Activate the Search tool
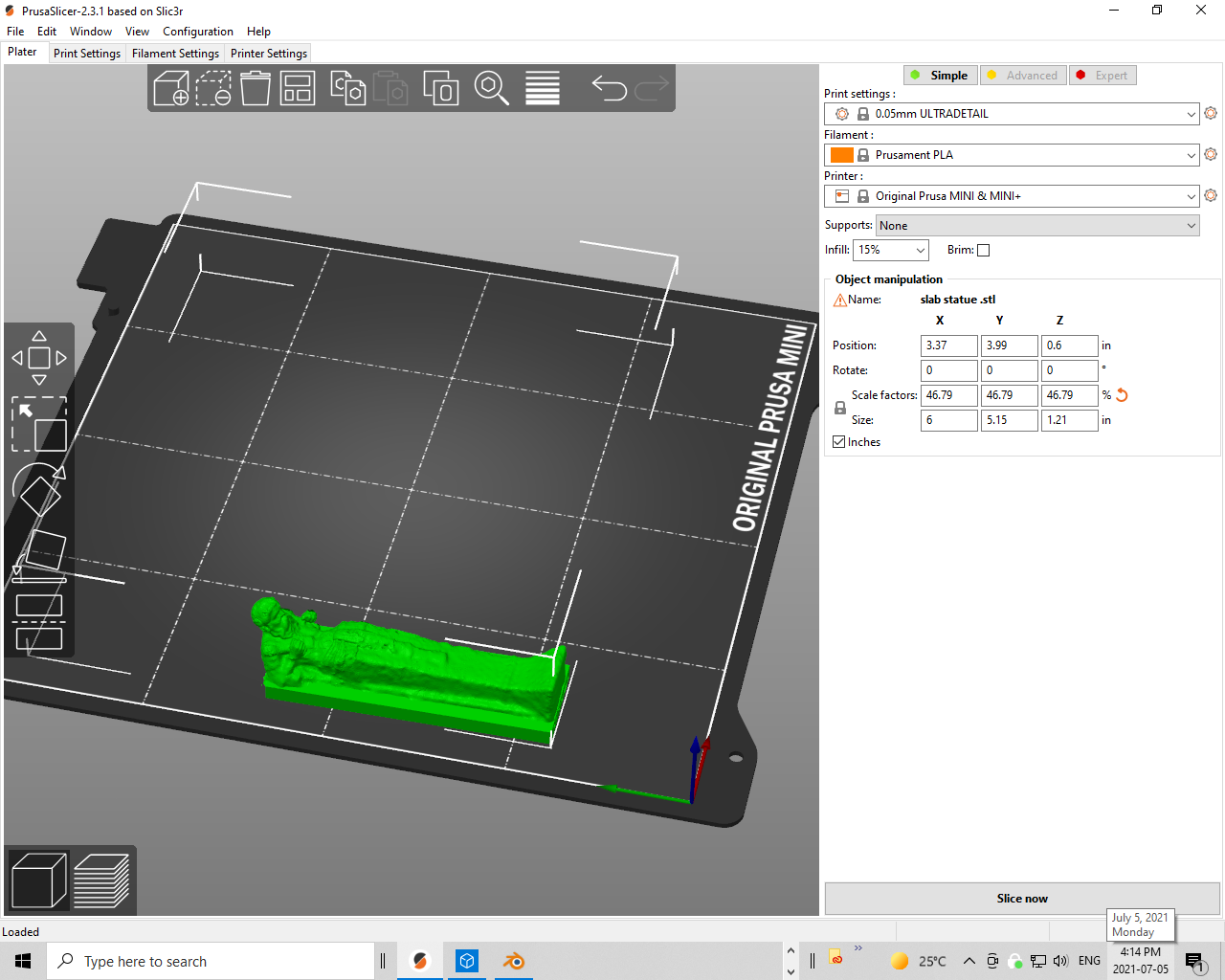 coord(492,87)
